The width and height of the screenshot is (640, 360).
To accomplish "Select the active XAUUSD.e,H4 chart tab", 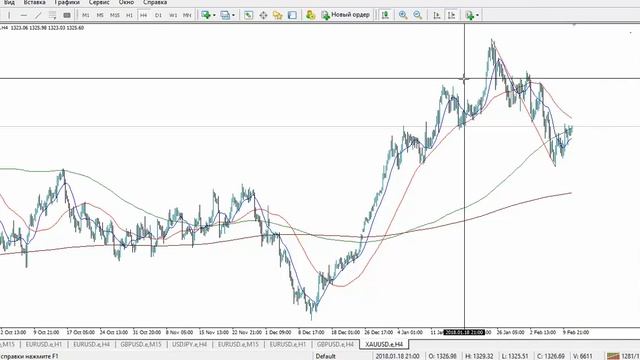I will tap(384, 344).
